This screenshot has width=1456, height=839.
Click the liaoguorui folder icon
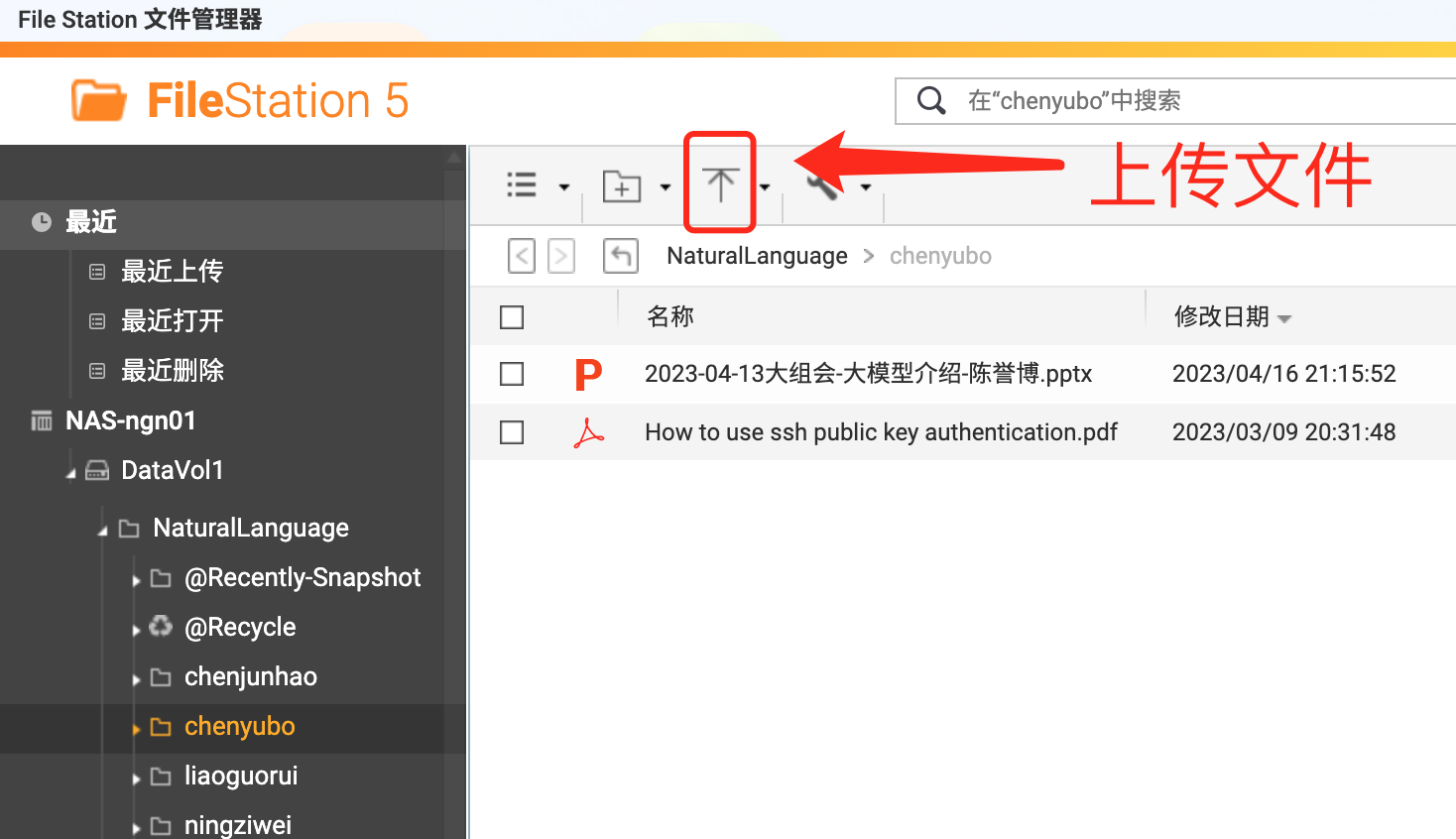[x=161, y=777]
